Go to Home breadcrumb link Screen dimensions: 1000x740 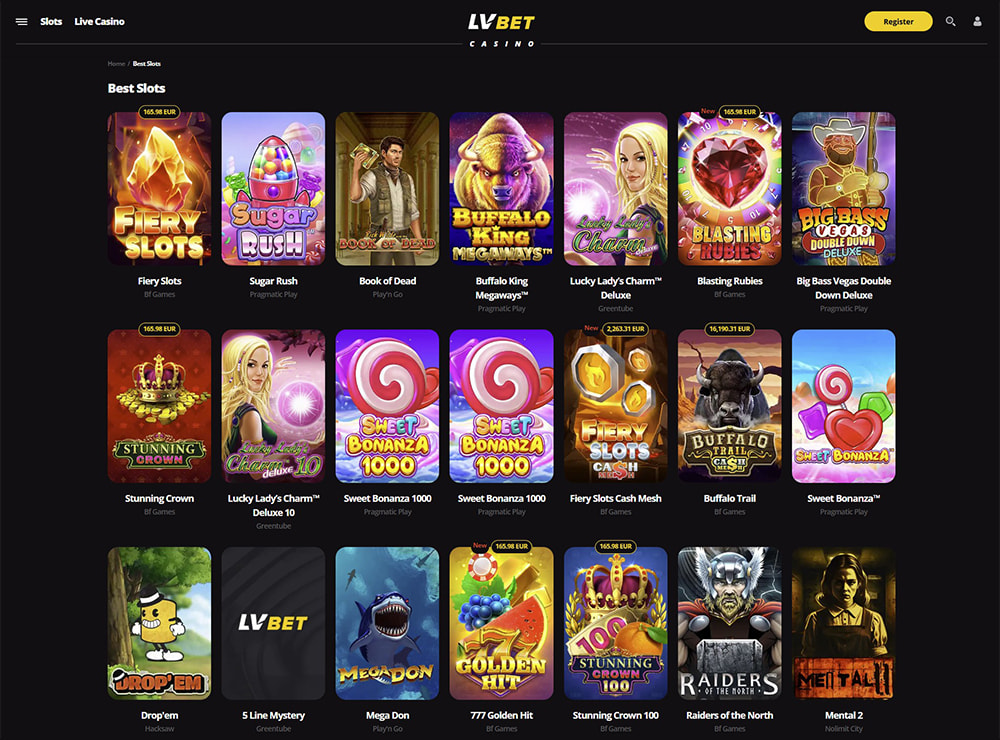click(116, 64)
